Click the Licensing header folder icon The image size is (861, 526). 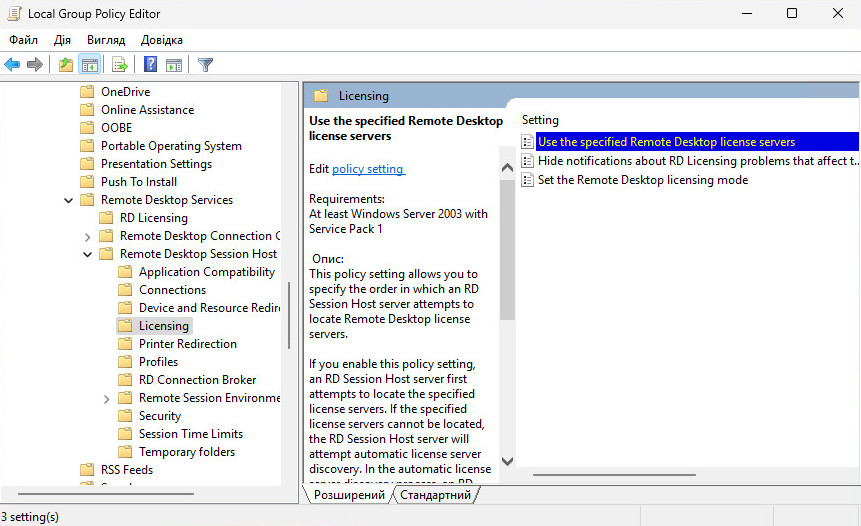click(321, 96)
